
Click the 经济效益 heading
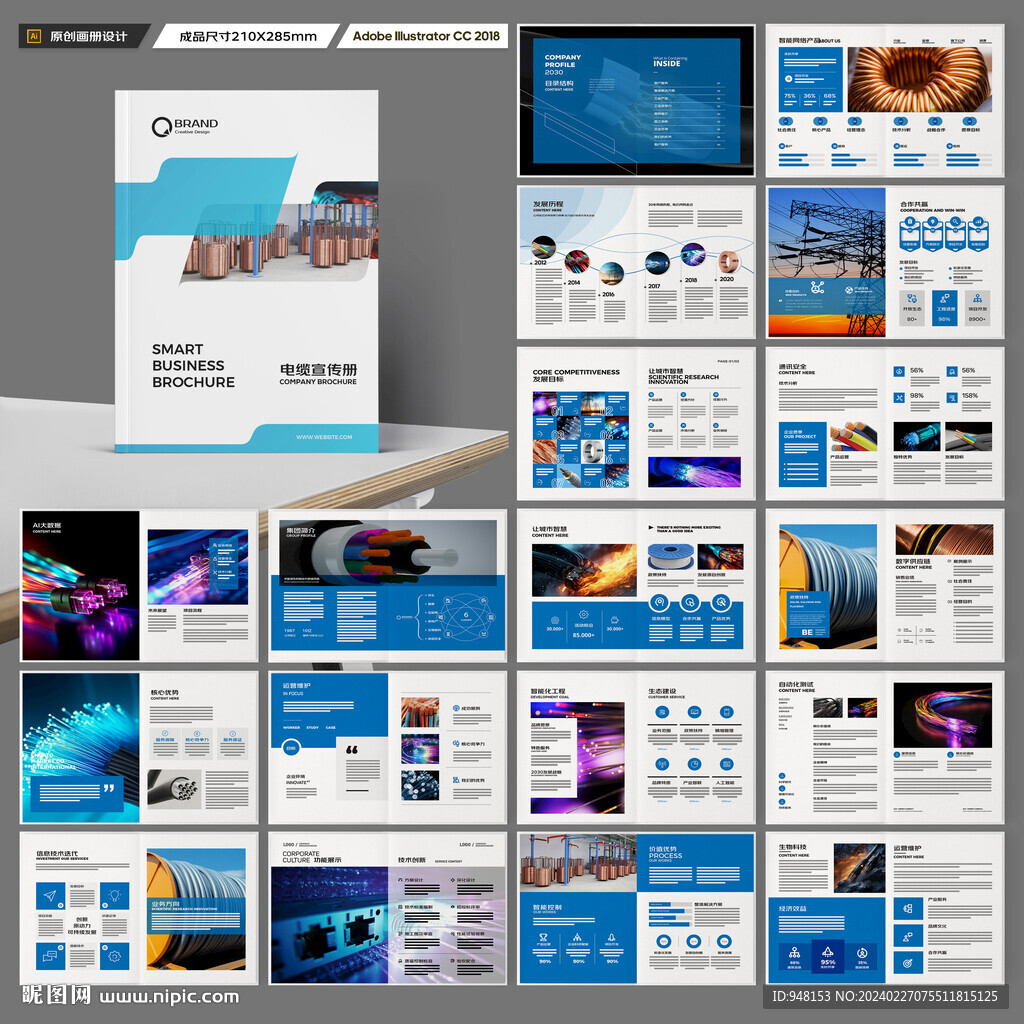click(x=792, y=908)
